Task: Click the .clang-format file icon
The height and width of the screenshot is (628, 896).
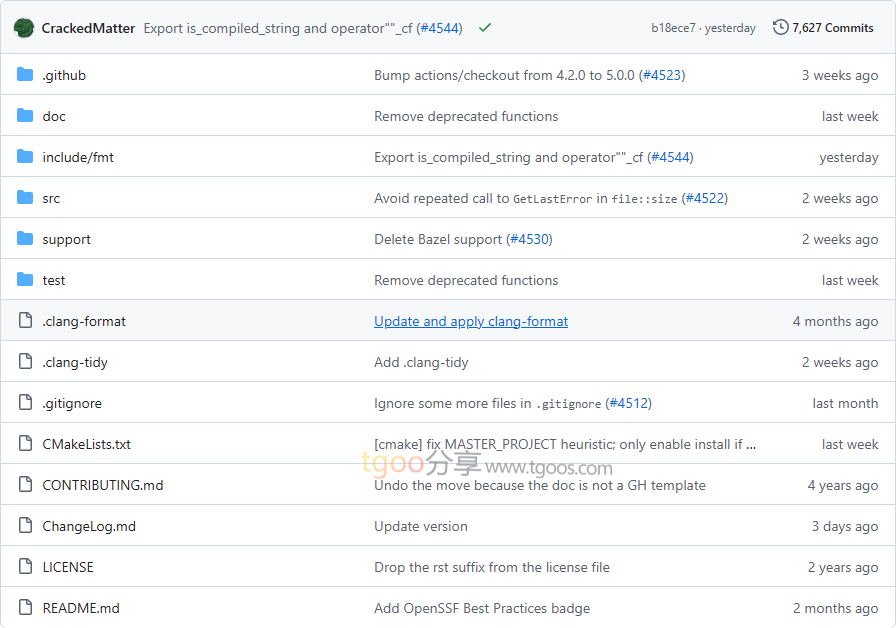Action: pos(25,321)
